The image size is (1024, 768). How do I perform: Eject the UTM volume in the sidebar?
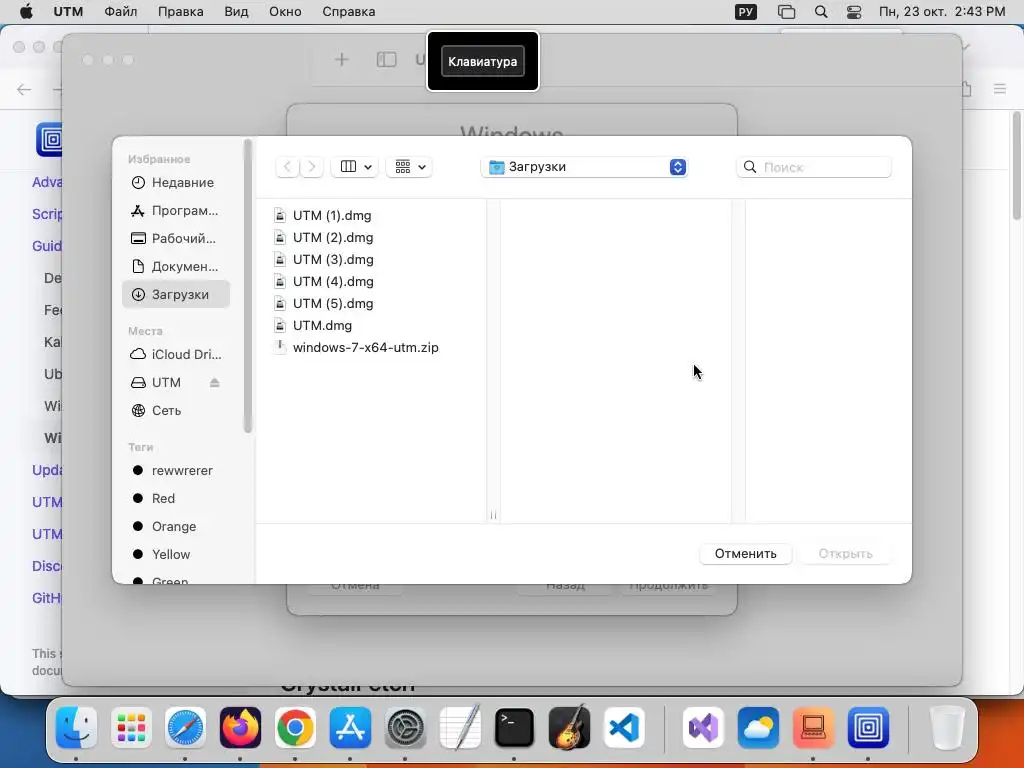click(x=214, y=383)
